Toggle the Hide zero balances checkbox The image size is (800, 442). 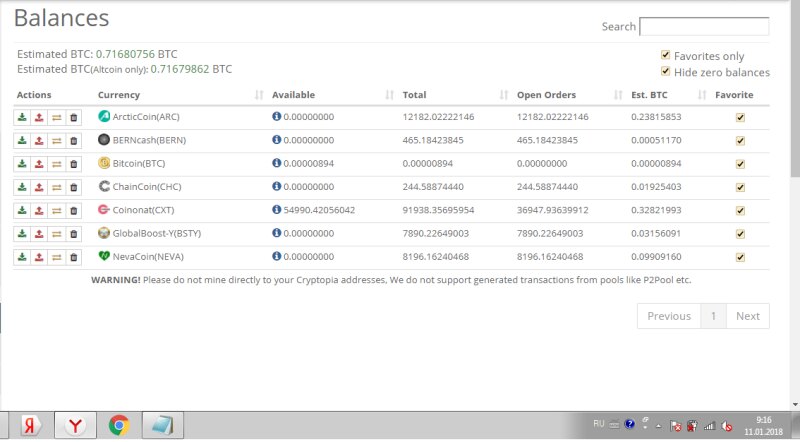(666, 72)
